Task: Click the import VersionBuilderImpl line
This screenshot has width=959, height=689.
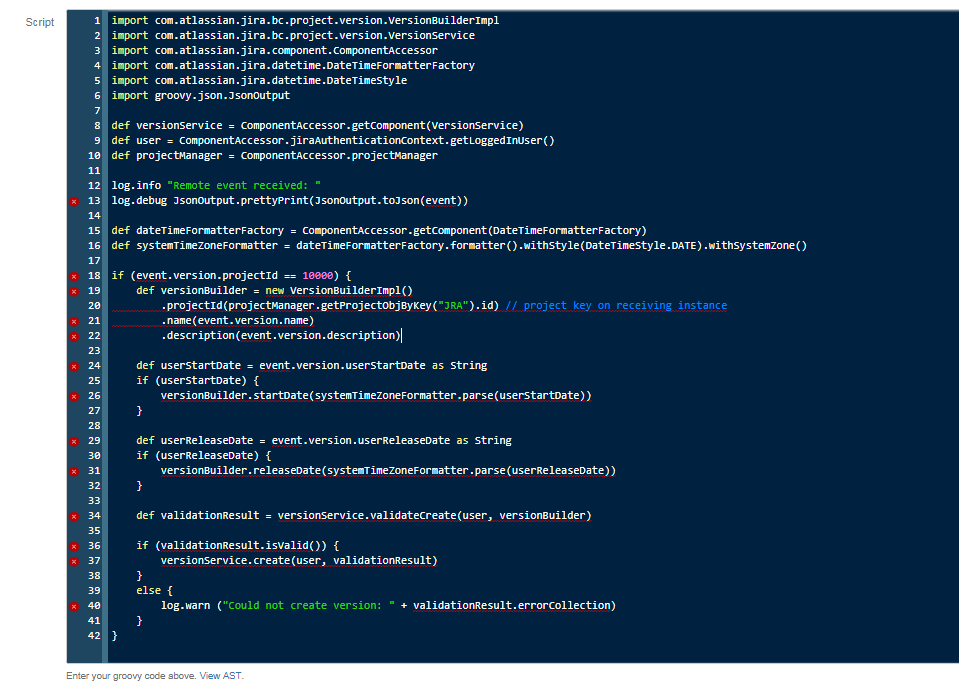Action: click(x=305, y=20)
